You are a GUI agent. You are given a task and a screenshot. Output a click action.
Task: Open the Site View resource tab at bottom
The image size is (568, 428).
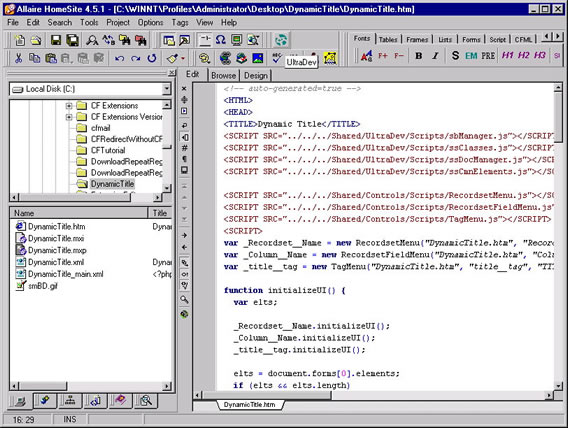69,400
